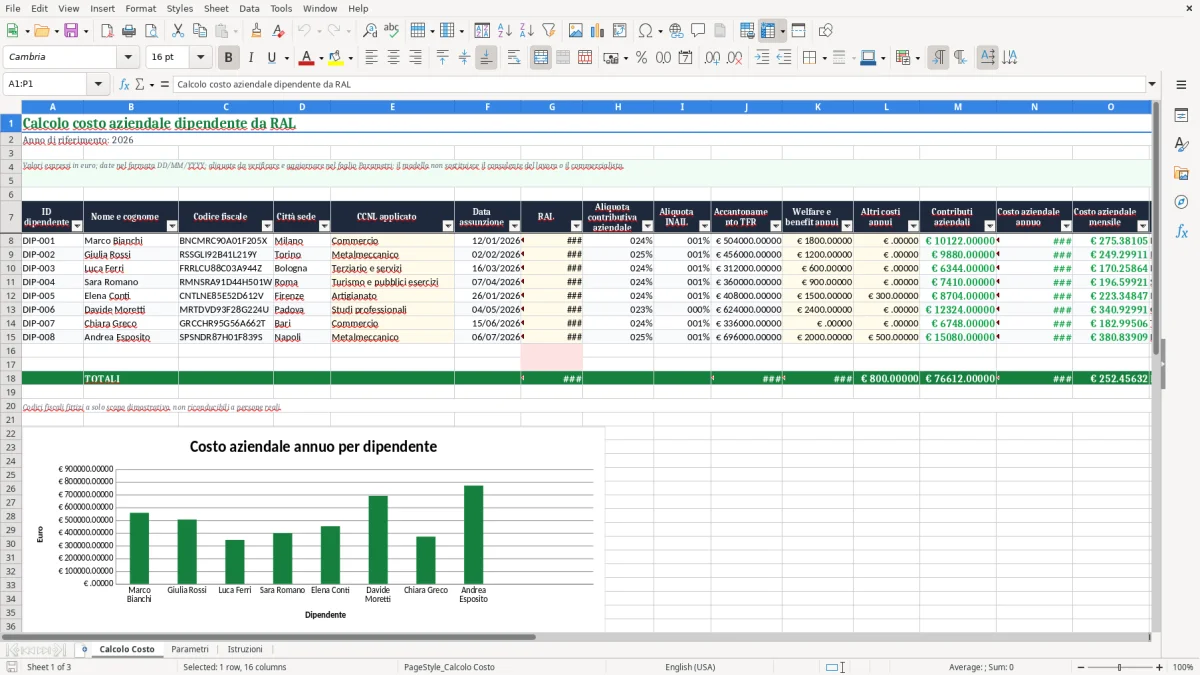1200x675 pixels.
Task: Click the Copy icon
Action: [199, 31]
